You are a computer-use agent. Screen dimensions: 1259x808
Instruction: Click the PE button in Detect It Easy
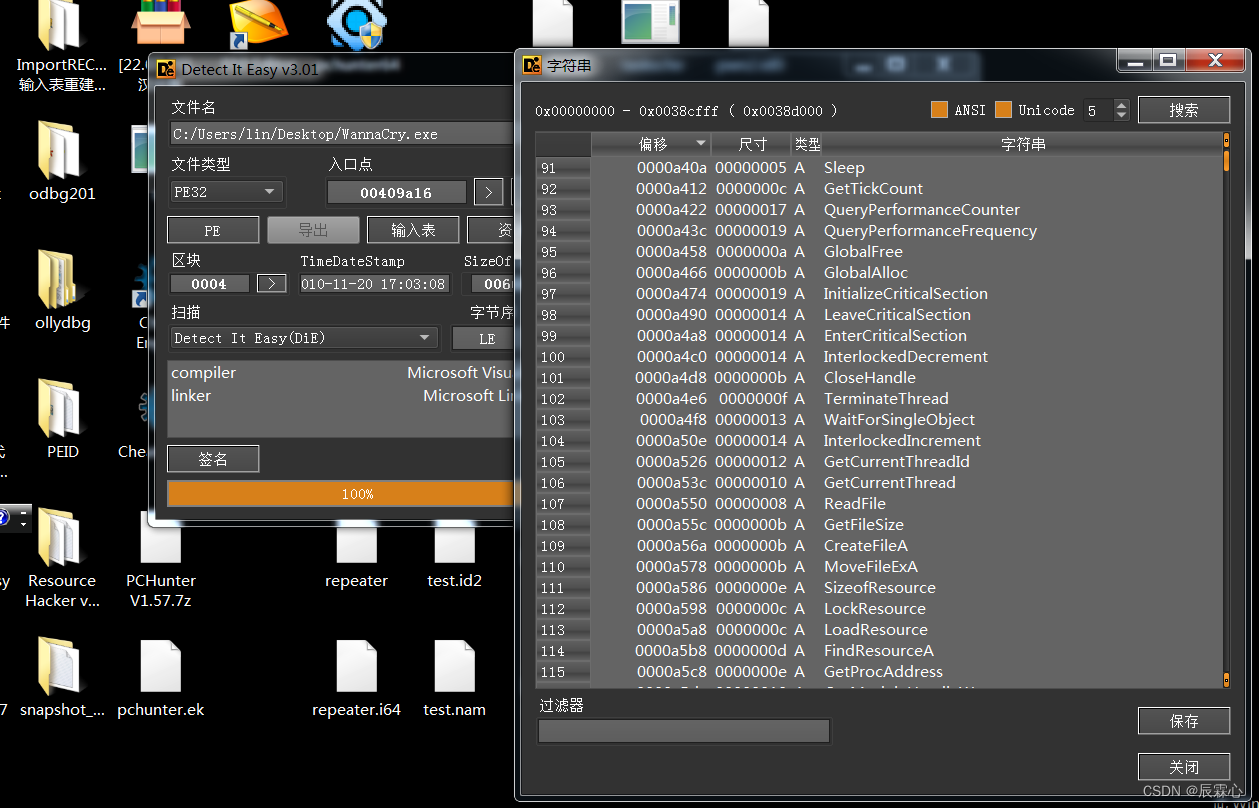213,230
